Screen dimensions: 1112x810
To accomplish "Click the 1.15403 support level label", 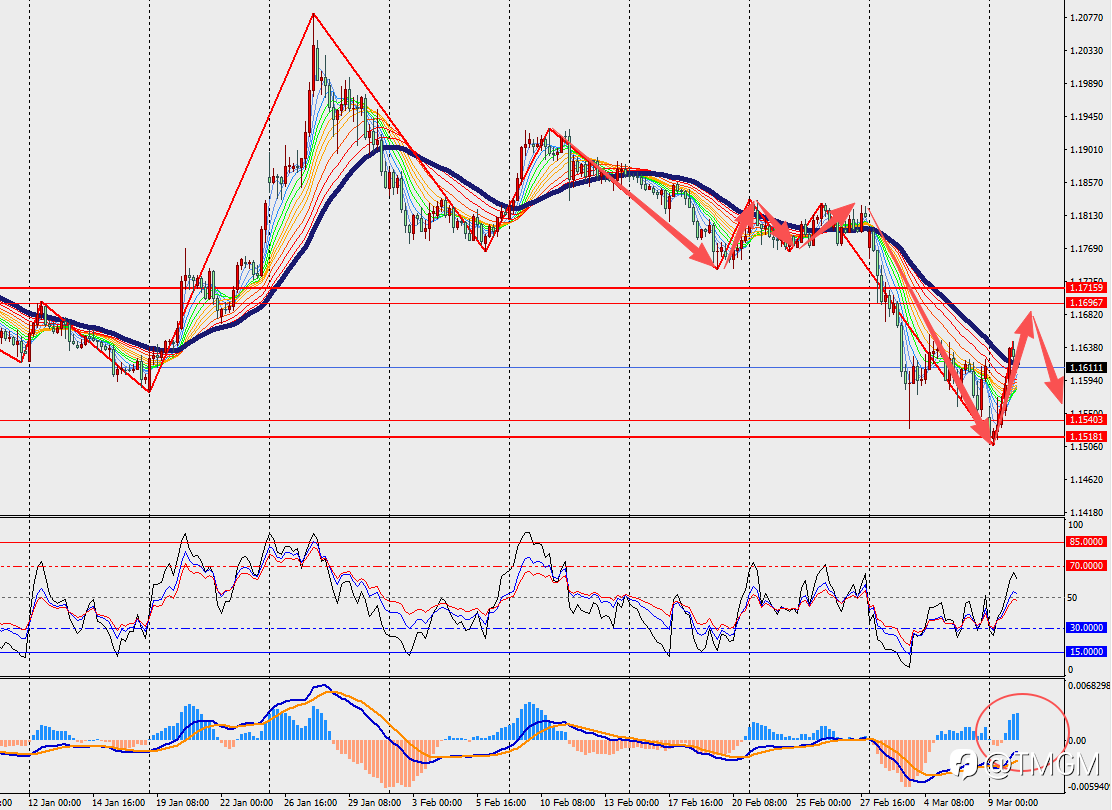I will tap(1086, 420).
